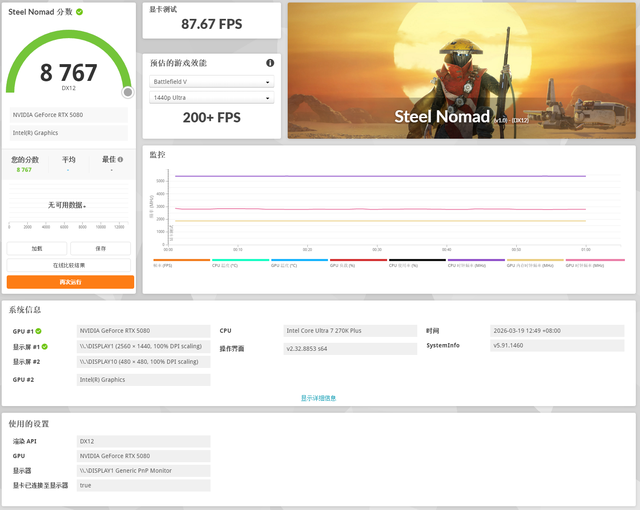Viewport: 640px width, 510px height.
Task: Click the 系统信息 section heading
Action: [x=25, y=310]
